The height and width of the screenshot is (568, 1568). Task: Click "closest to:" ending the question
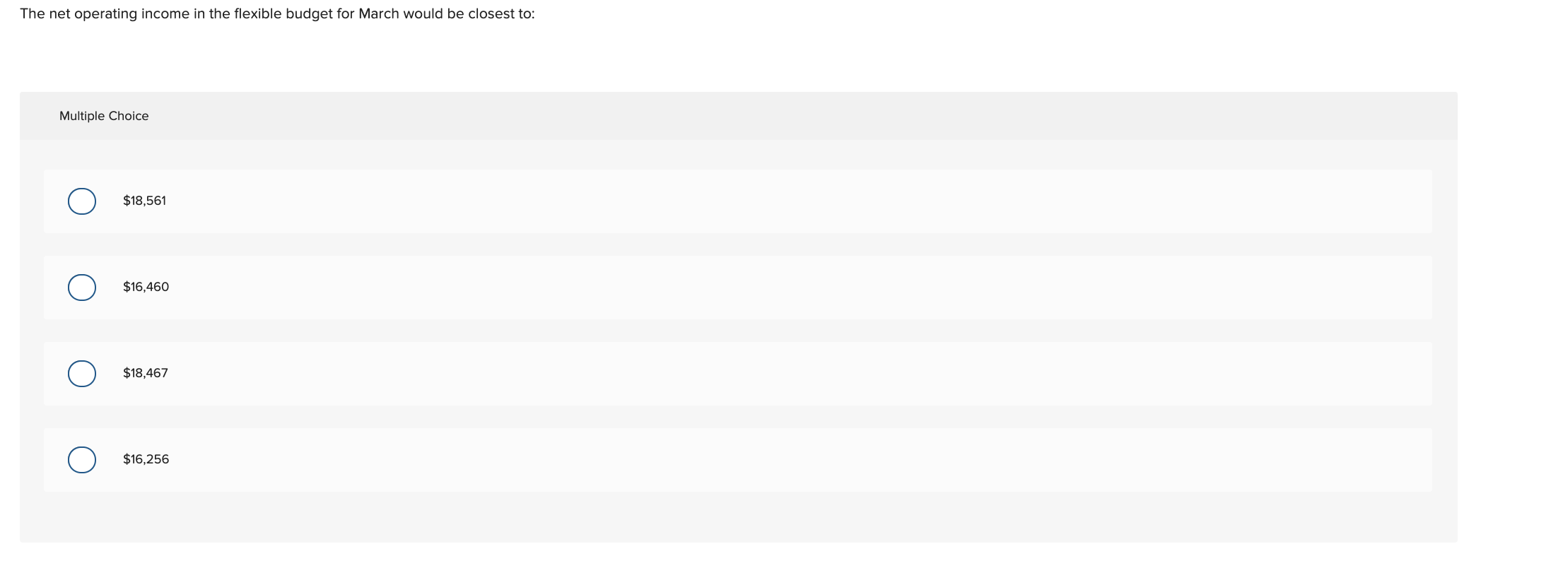pos(501,14)
